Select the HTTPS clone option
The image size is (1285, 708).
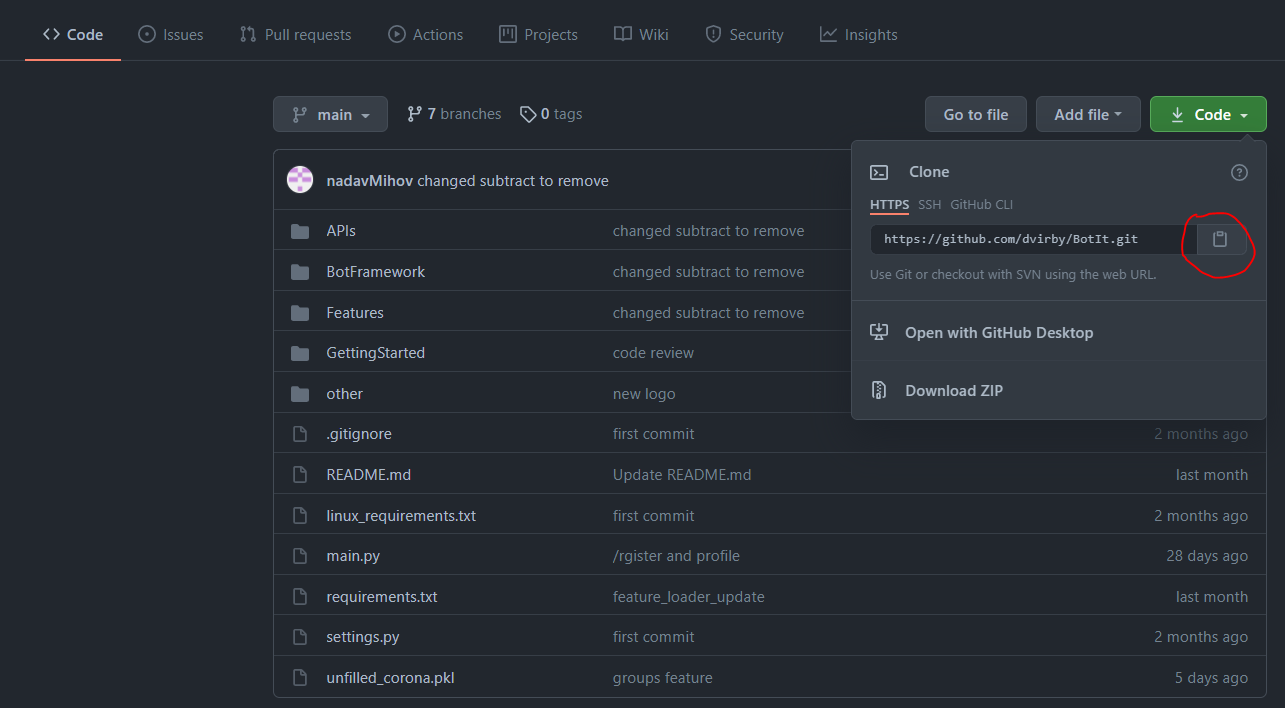point(889,204)
